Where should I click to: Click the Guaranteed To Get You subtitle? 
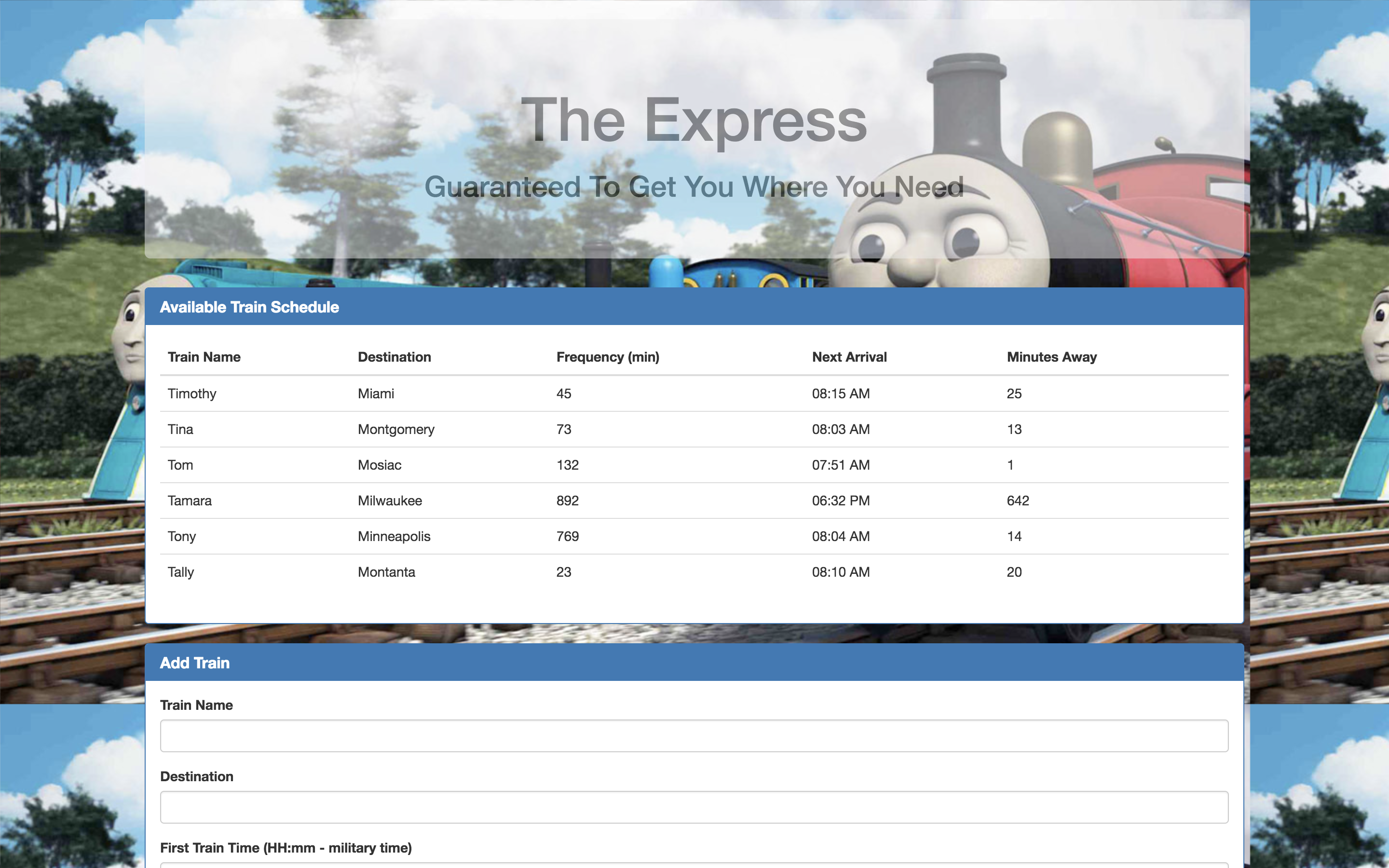tap(694, 187)
